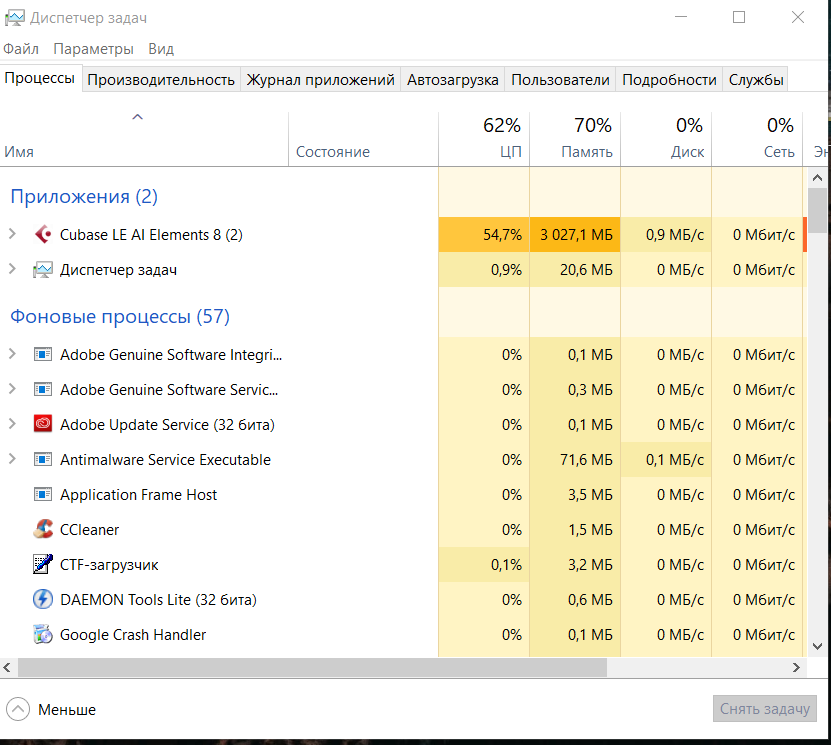Click horizontal scrollbar left arrow

click(7, 668)
